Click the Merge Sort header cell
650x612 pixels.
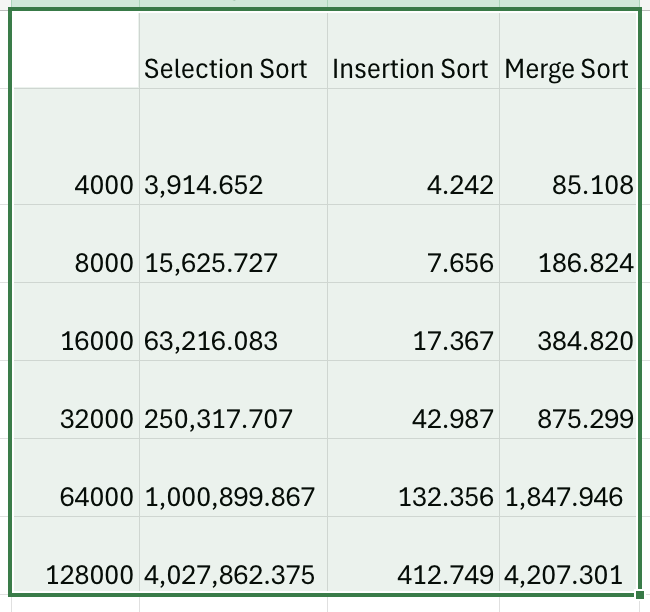(x=566, y=69)
